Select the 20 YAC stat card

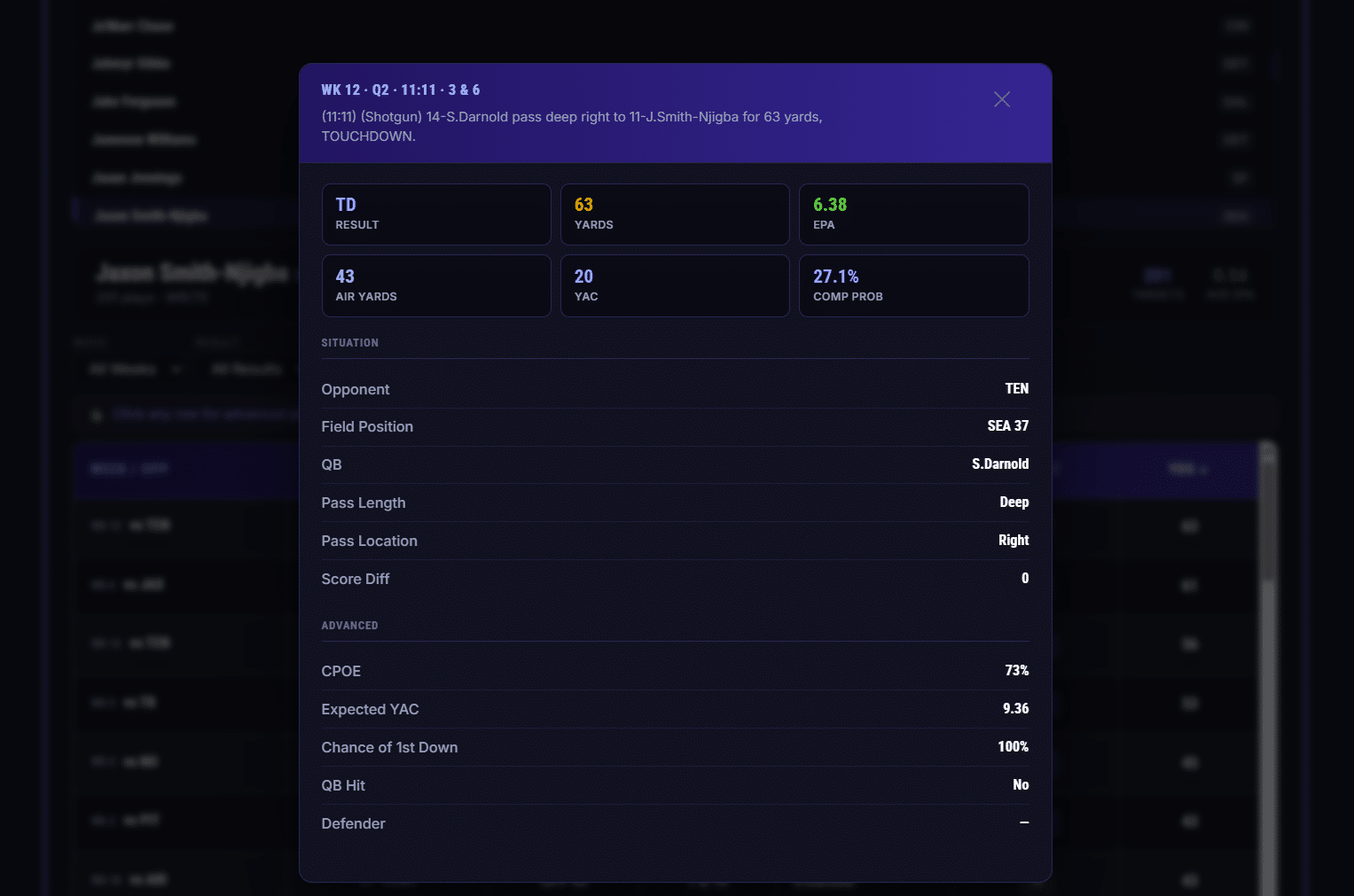point(674,285)
